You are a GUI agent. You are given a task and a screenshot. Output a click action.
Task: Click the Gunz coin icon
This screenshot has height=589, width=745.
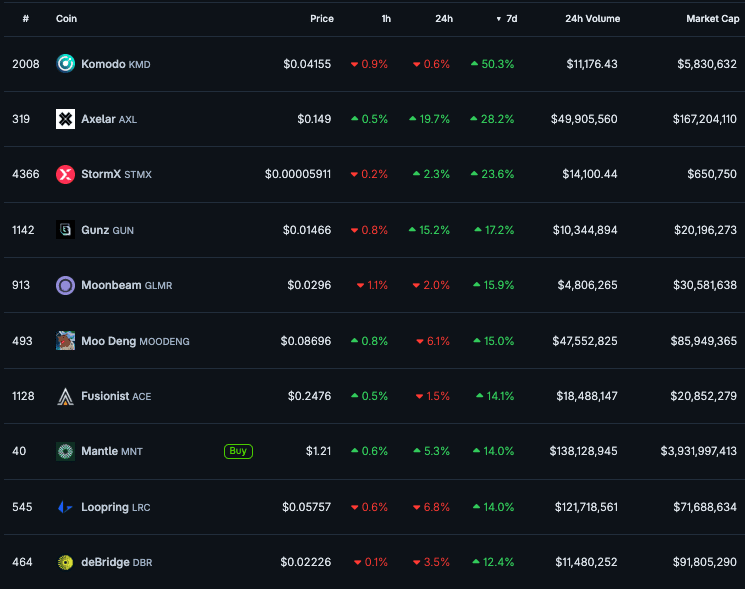pyautogui.click(x=65, y=230)
